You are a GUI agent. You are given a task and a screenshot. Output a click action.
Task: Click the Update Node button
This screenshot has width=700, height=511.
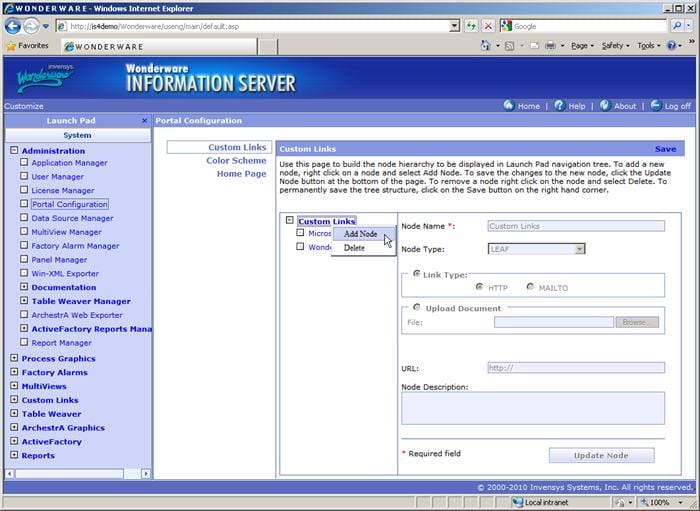(x=601, y=455)
